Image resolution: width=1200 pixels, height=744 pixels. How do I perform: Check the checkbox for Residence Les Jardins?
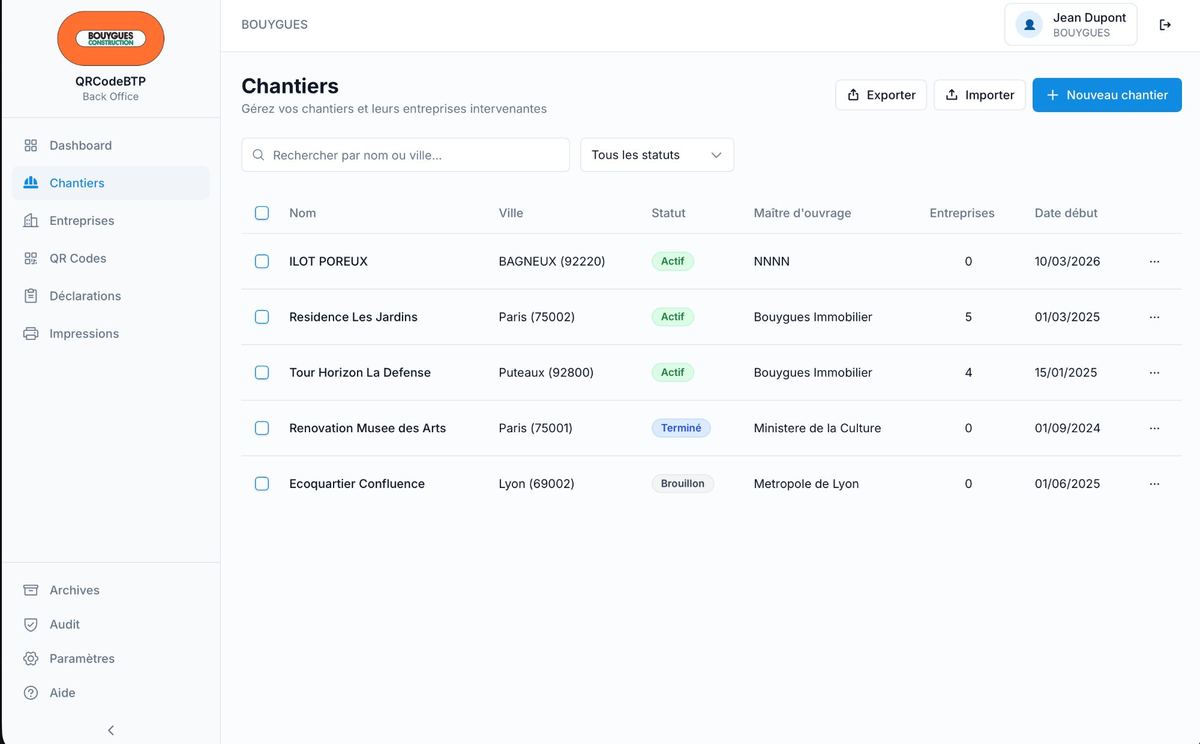[x=261, y=317]
